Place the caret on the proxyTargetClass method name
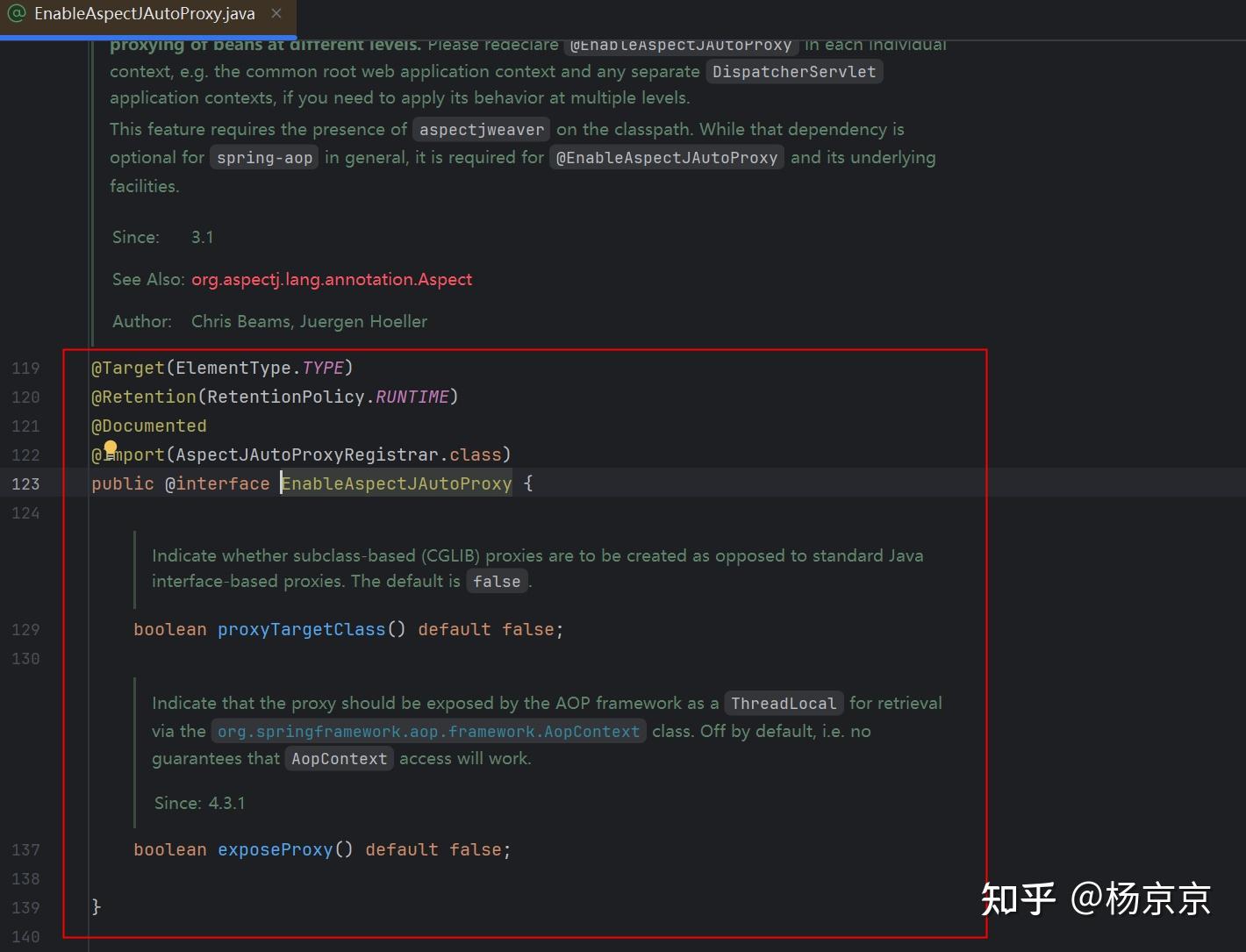This screenshot has height=952, width=1246. (x=302, y=629)
